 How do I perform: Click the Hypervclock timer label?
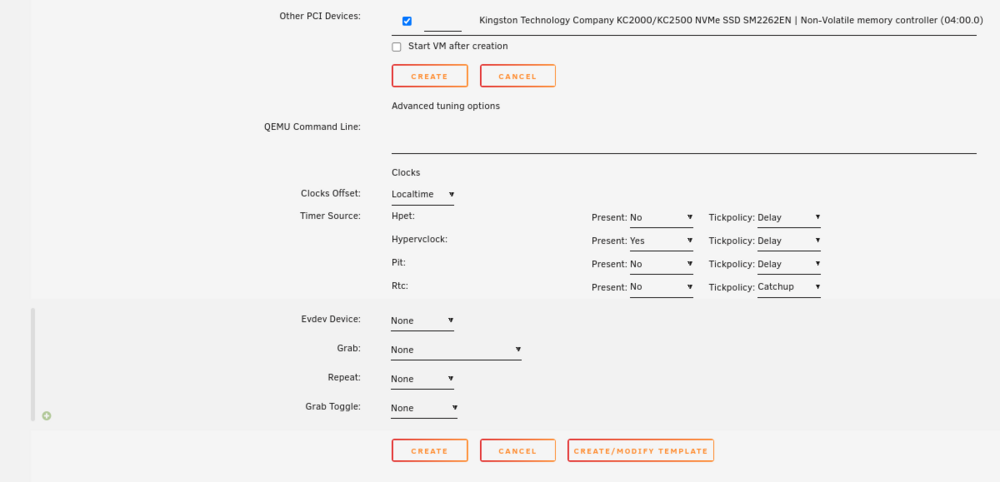[x=420, y=239]
